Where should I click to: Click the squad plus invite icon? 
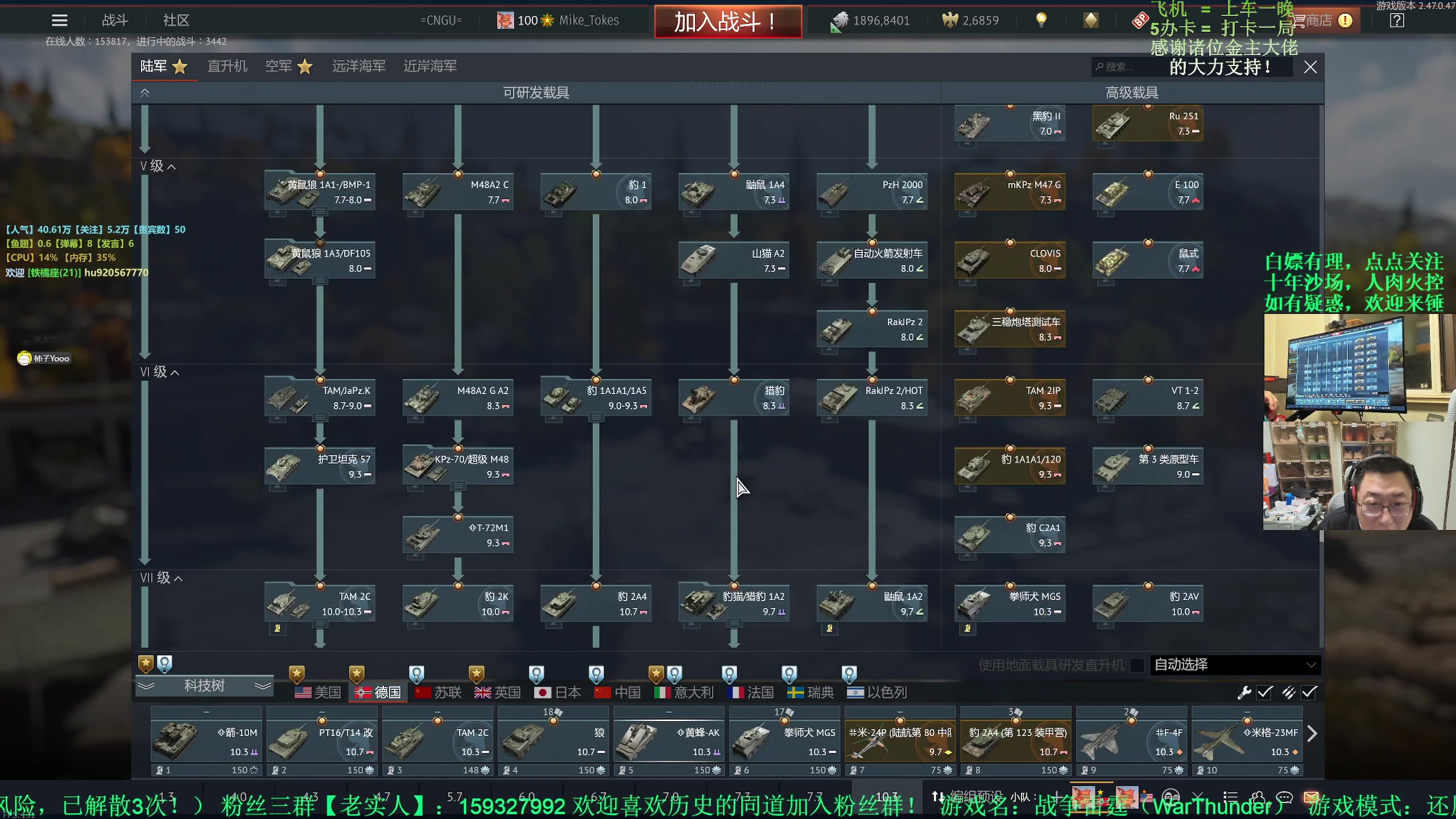[x=1057, y=797]
